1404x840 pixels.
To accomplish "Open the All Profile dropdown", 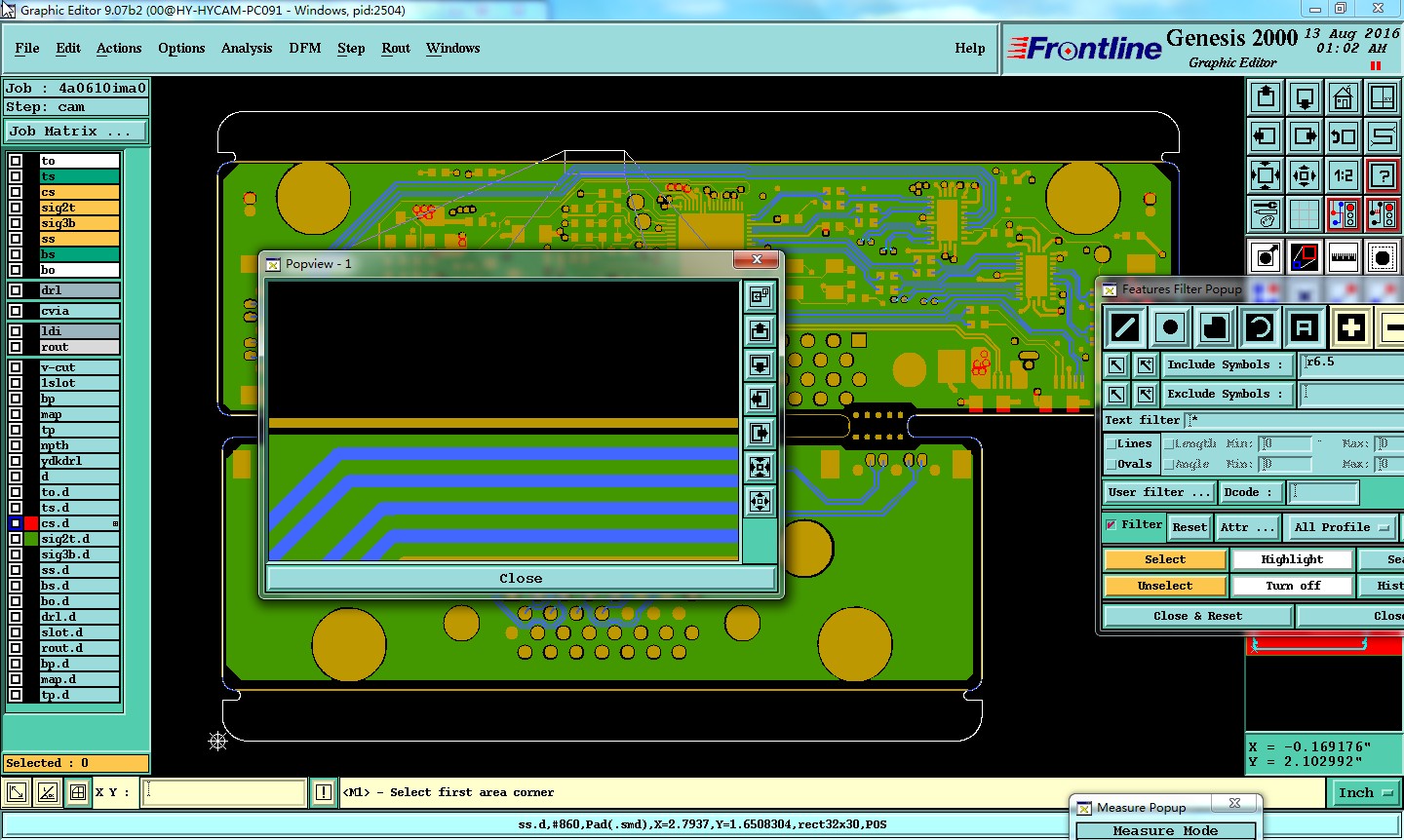I will click(1341, 527).
